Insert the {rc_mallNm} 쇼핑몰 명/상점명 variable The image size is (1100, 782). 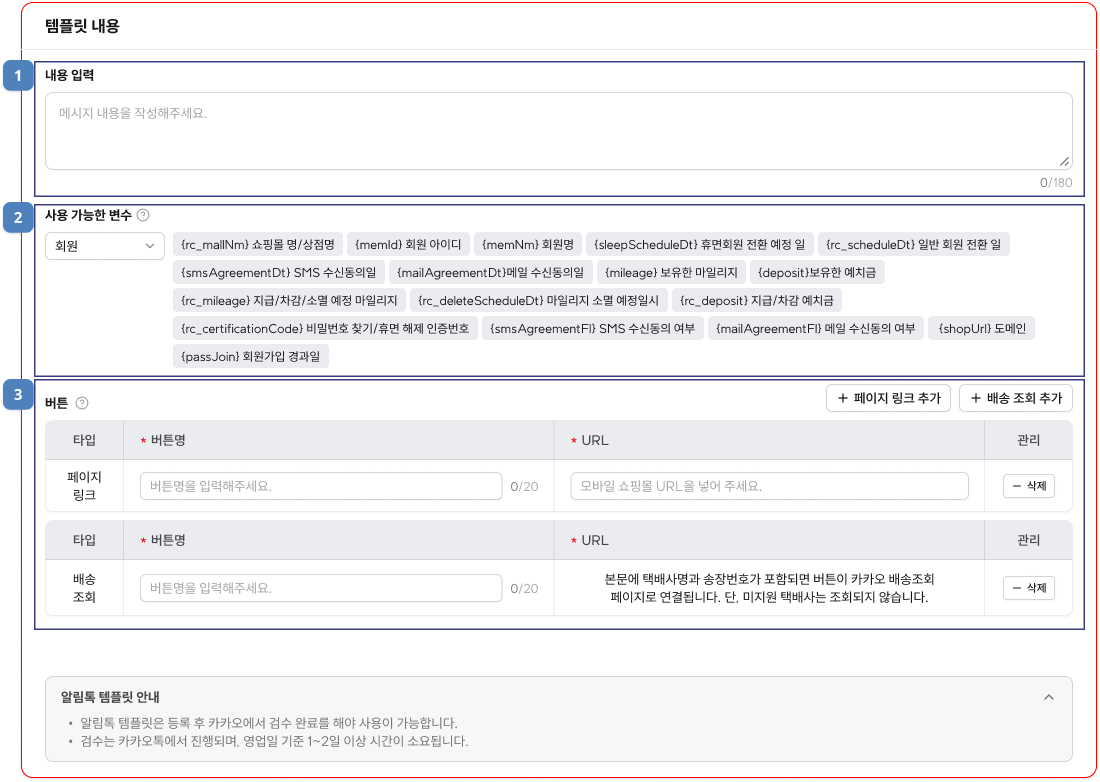click(x=259, y=244)
